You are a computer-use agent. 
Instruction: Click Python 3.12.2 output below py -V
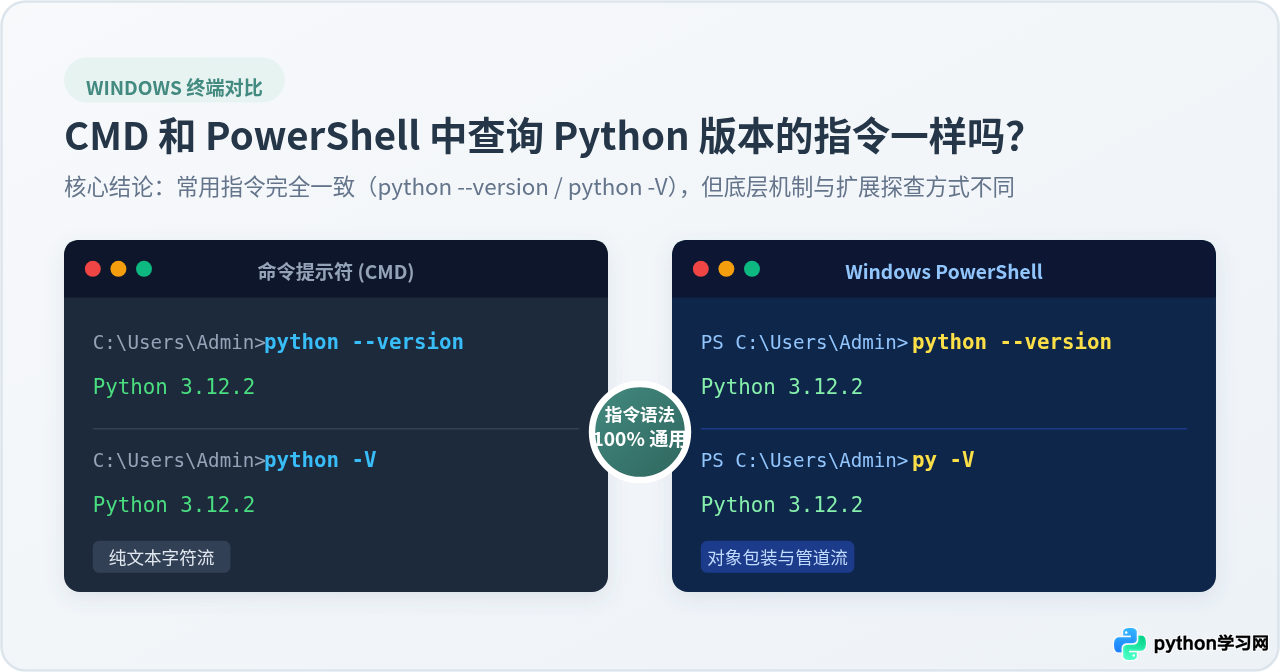[x=782, y=505]
